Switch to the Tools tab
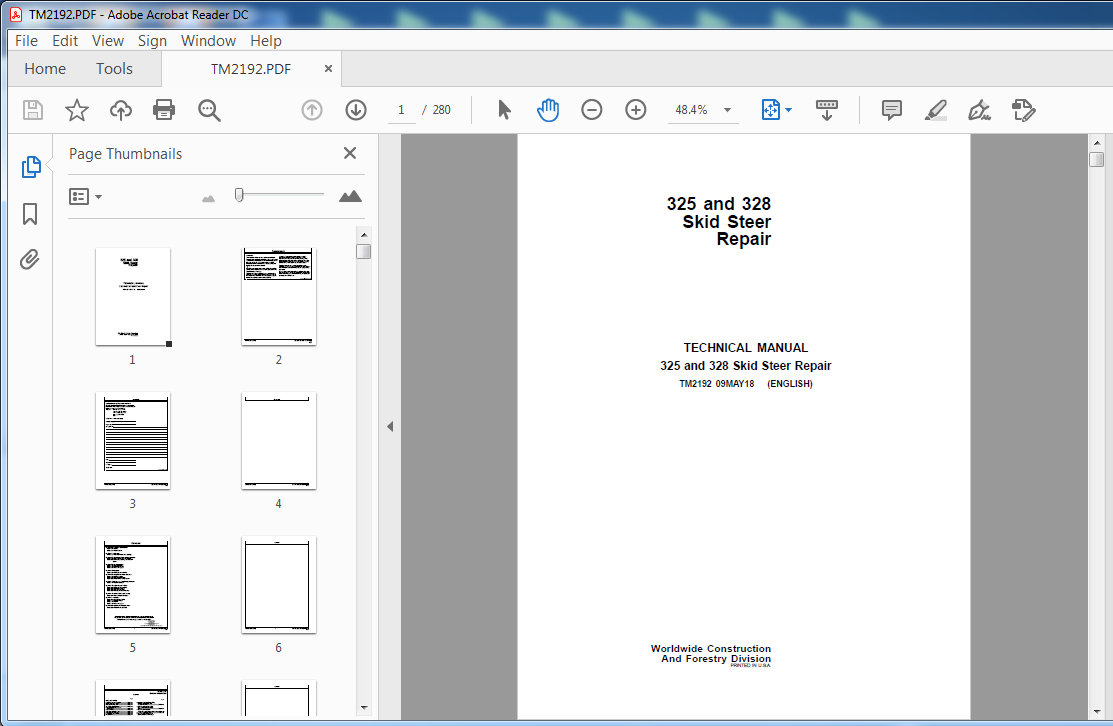 click(x=114, y=69)
